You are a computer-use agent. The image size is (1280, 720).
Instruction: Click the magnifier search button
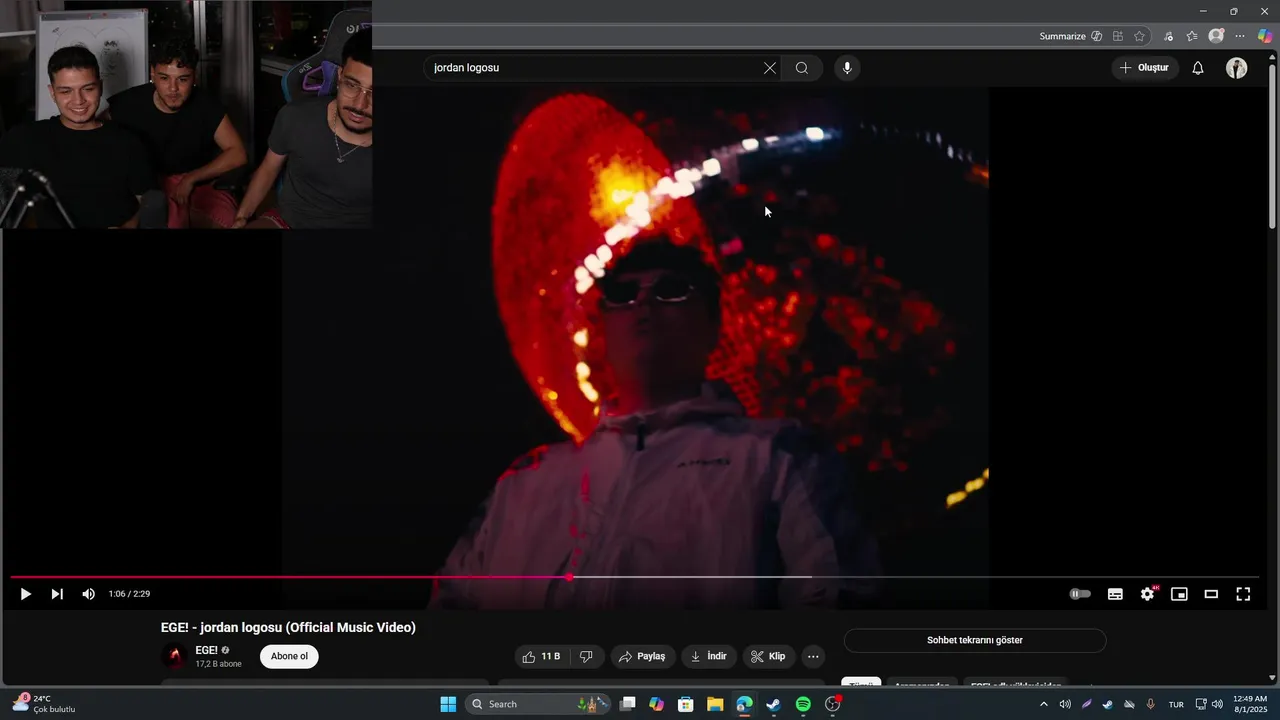pos(802,68)
